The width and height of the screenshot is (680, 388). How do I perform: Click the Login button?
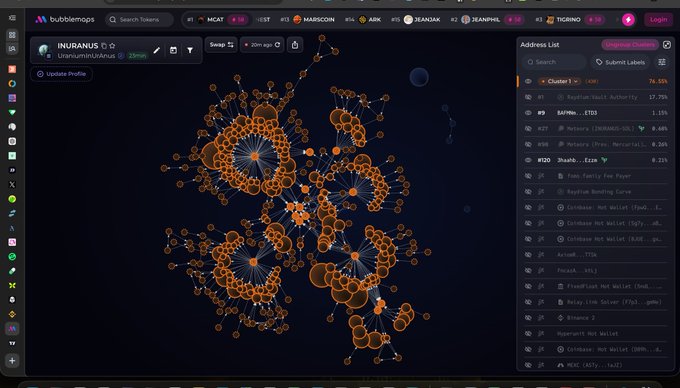658,20
